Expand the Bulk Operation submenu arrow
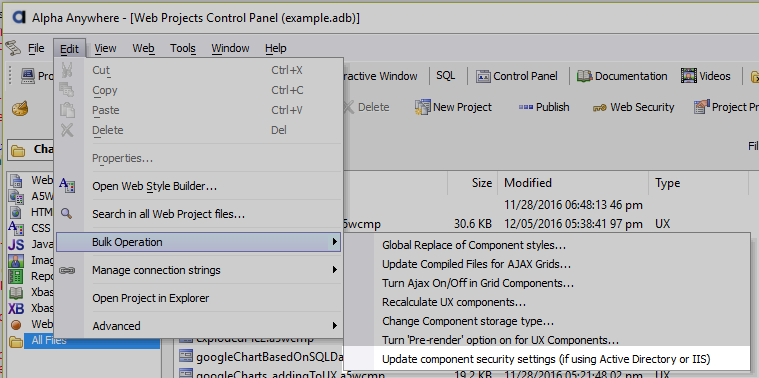The height and width of the screenshot is (378, 759). point(334,242)
